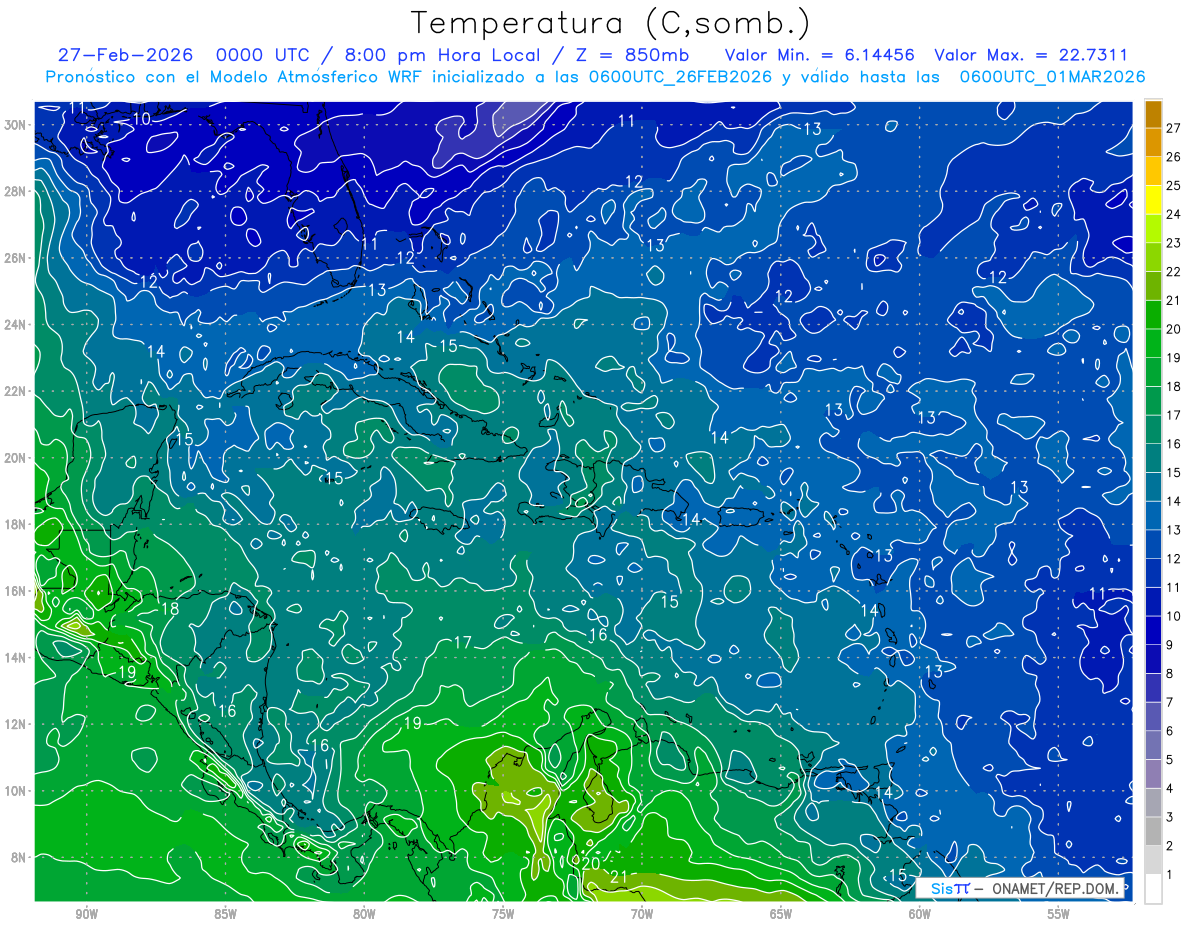Click the '30N' latitude axis label

point(17,125)
